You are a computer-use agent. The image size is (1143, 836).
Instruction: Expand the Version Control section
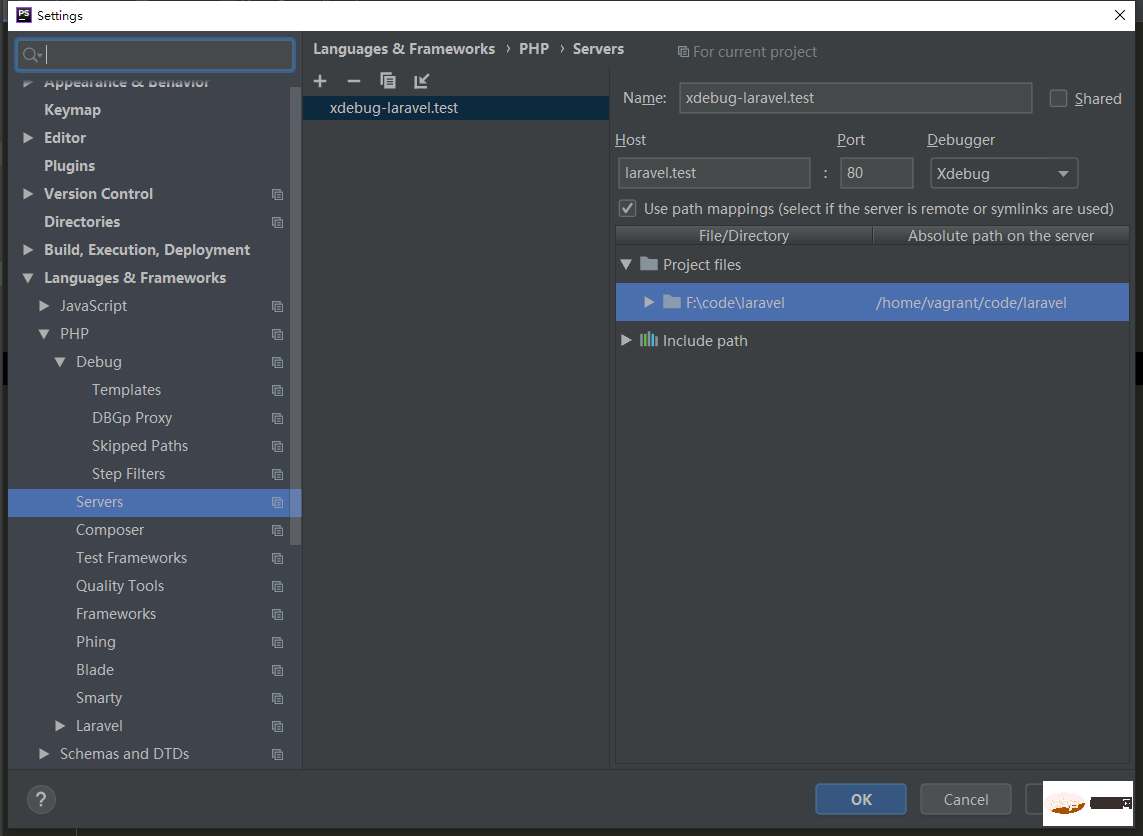(28, 194)
